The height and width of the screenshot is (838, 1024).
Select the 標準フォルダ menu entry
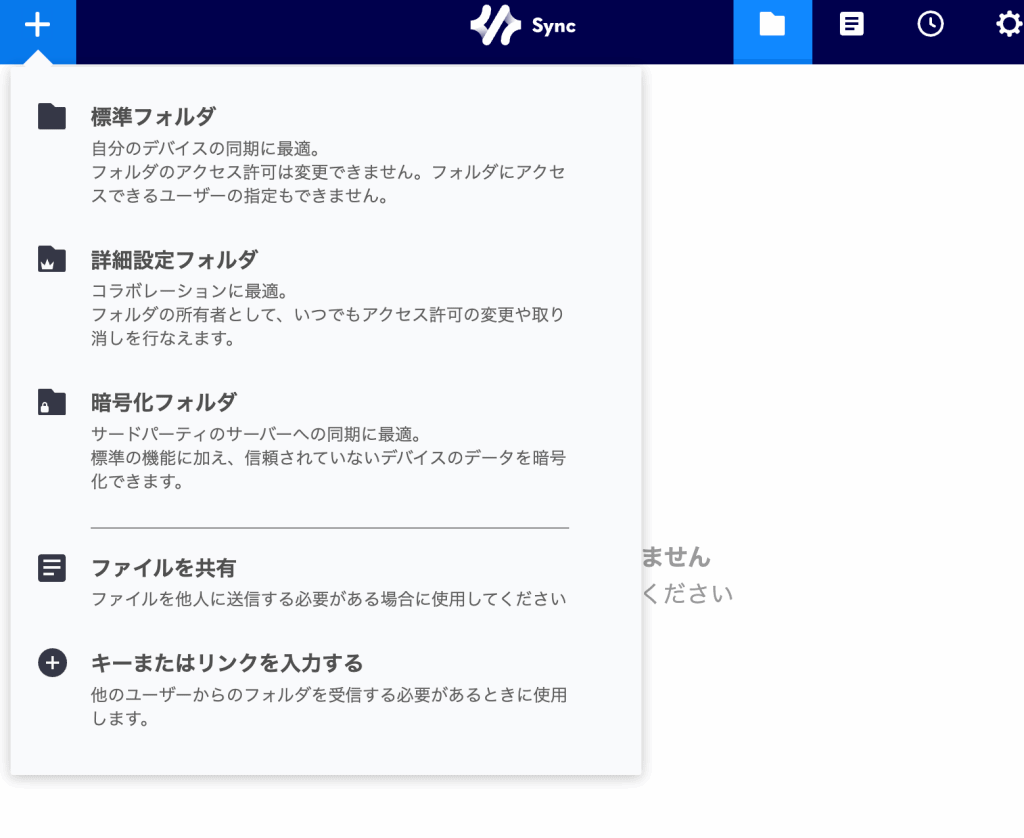click(x=153, y=117)
